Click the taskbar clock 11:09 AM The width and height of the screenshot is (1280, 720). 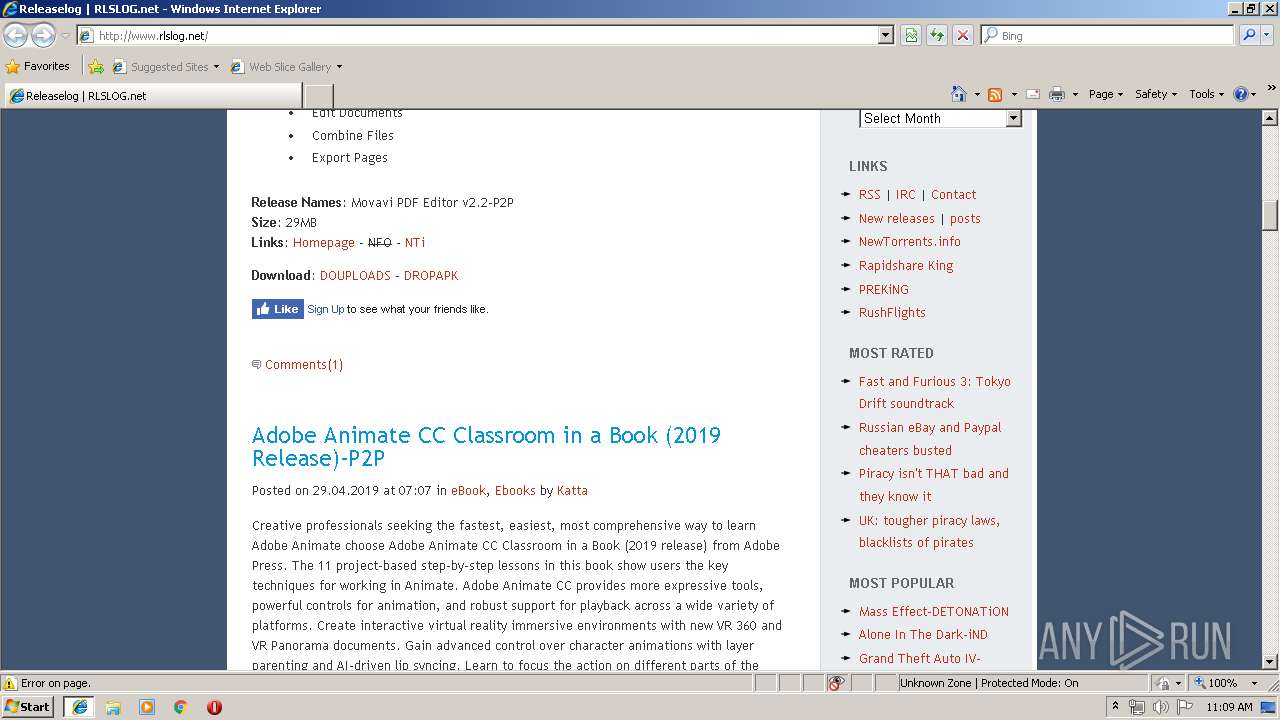point(1229,707)
